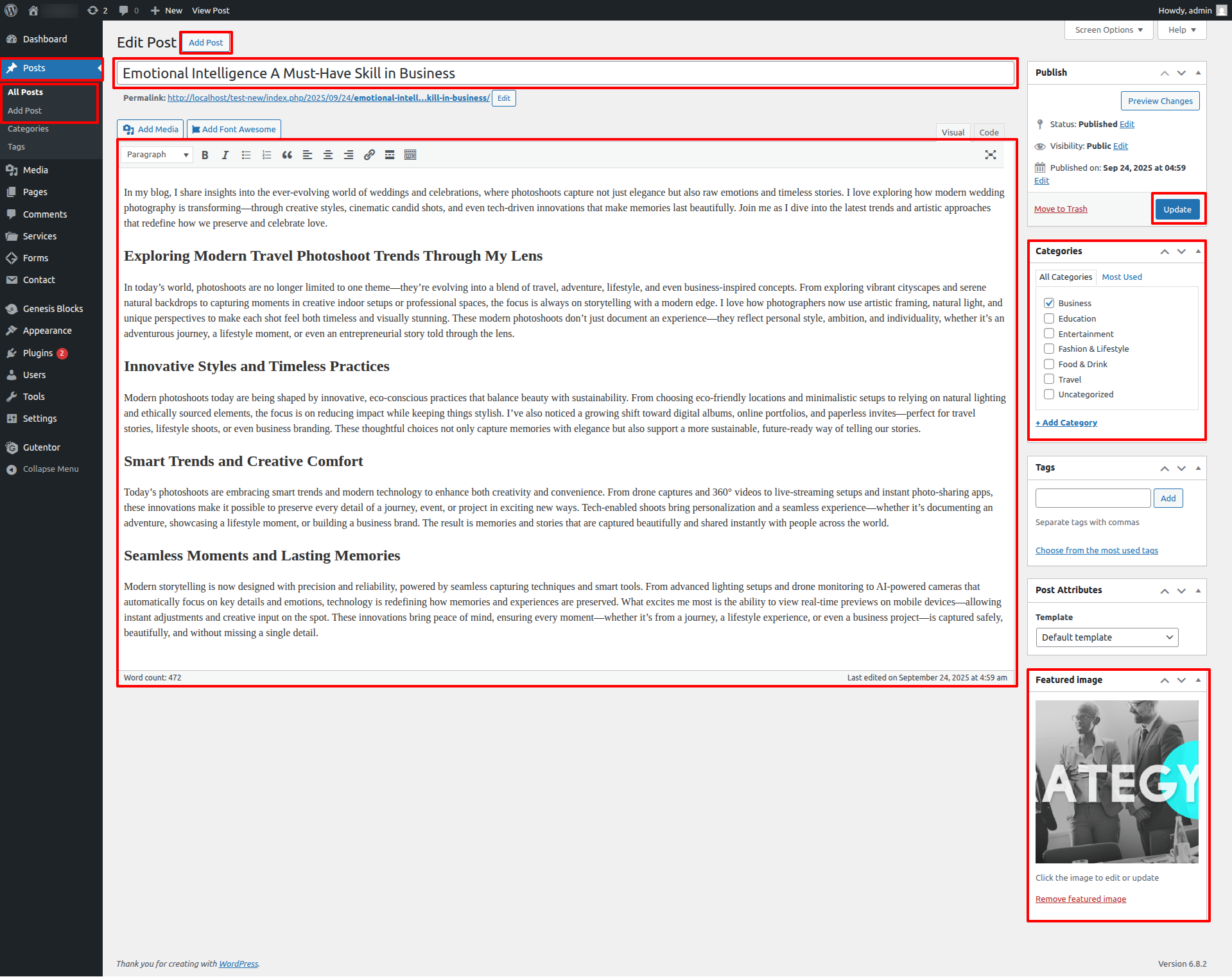Open the Paragraph format dropdown
This screenshot has height=977, width=1232.
(157, 155)
